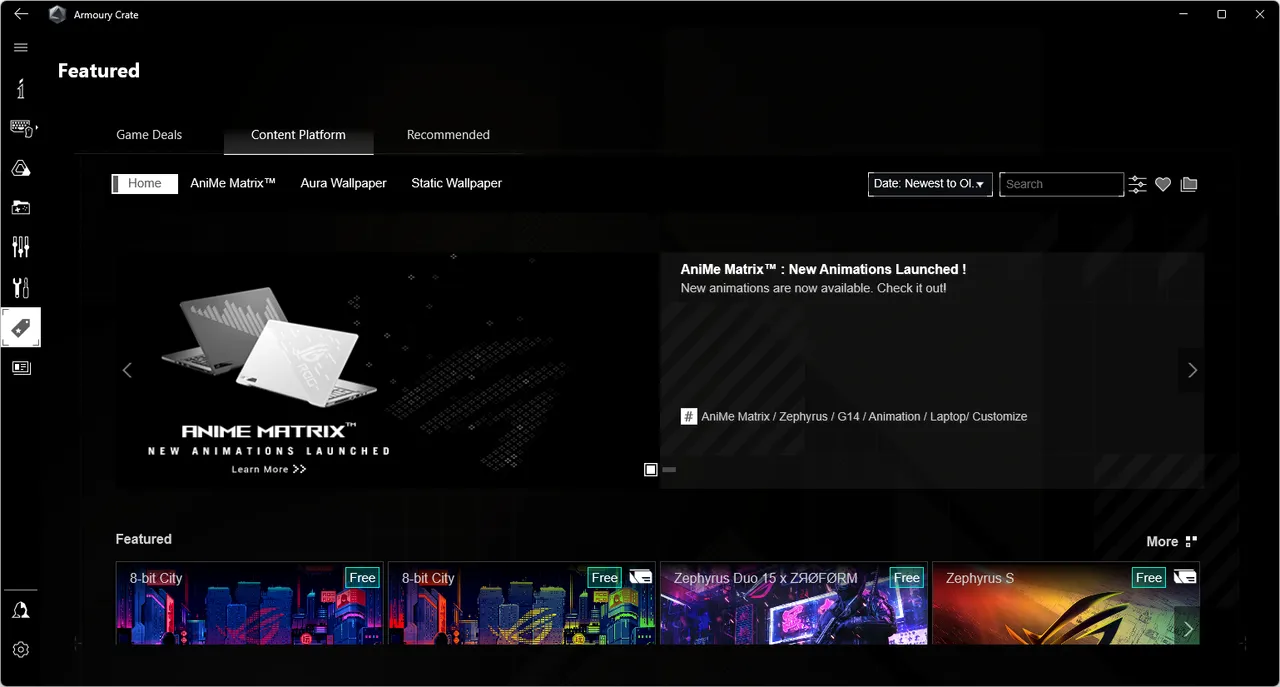Open the Game Library folder icon

(x=21, y=208)
